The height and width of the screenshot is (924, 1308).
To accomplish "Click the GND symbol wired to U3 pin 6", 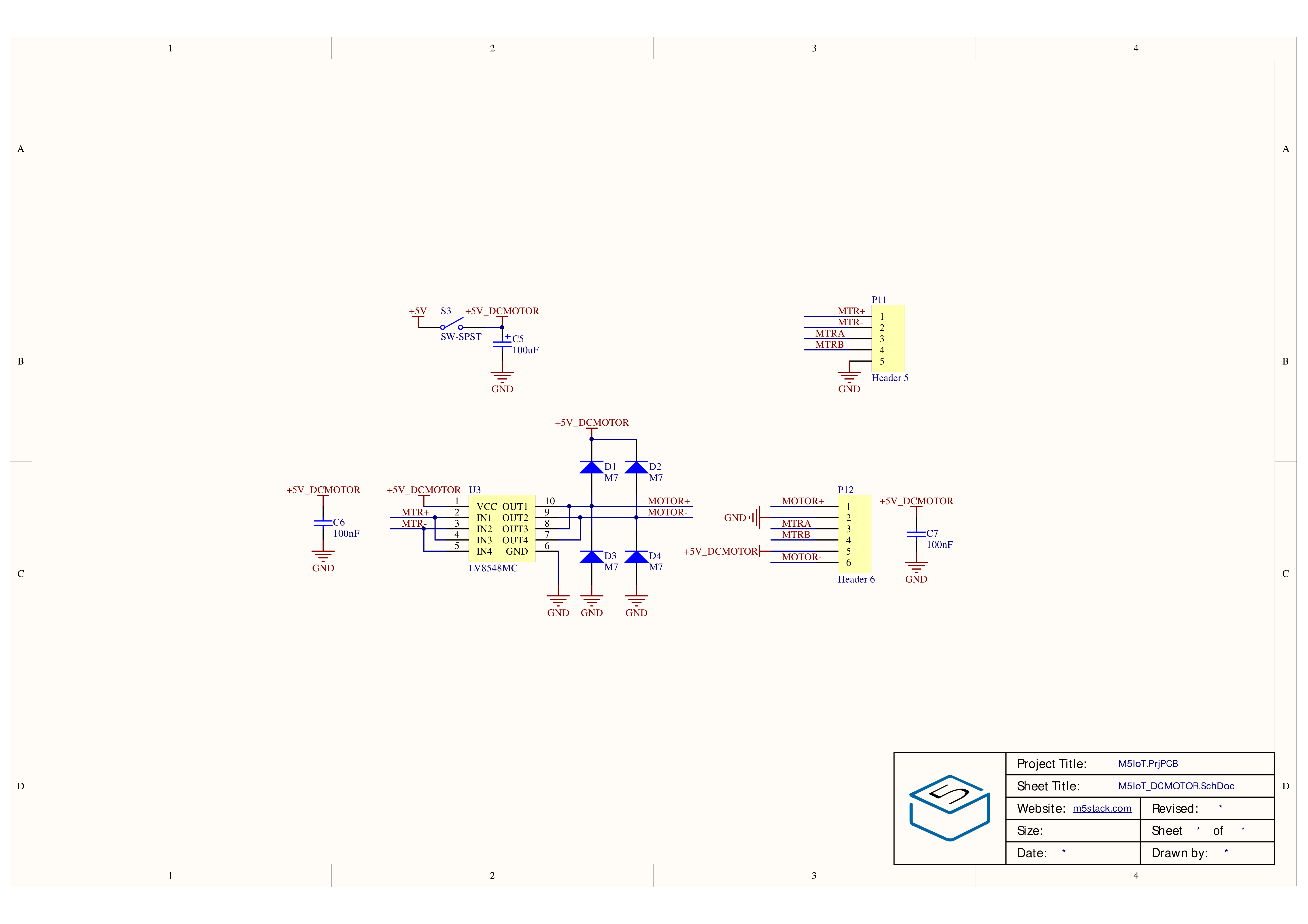I will click(x=558, y=606).
